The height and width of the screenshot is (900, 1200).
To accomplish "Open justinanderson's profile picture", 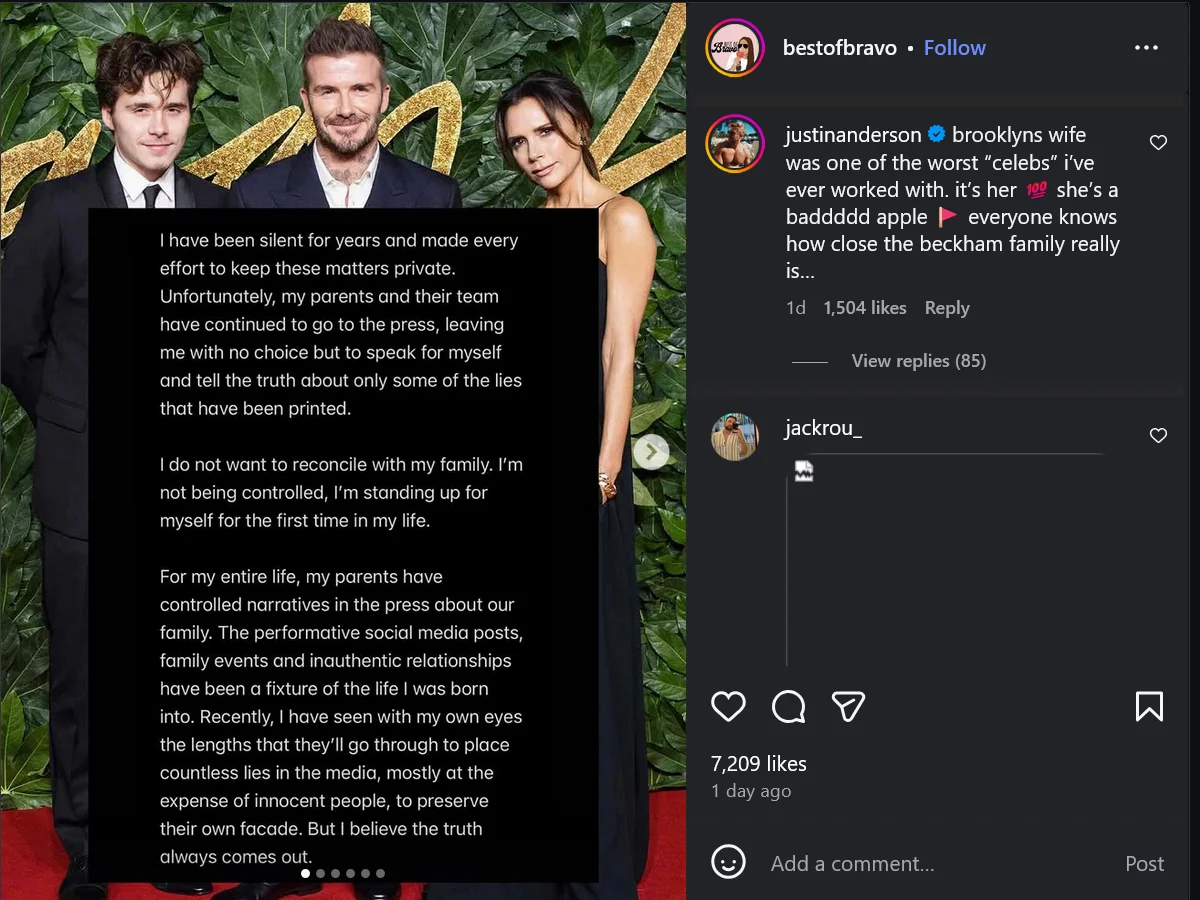I will pos(737,144).
